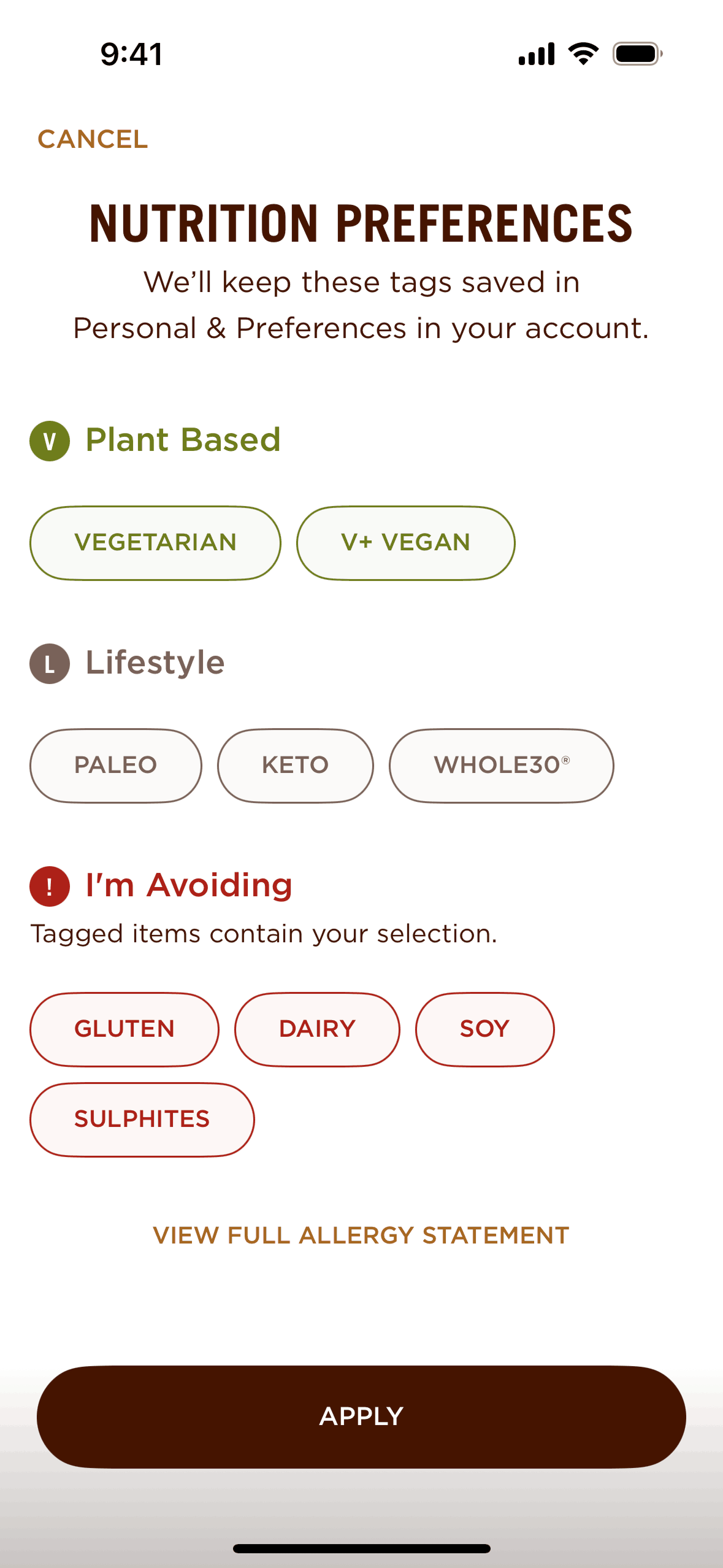Enable the V+ Vegan tag
Screen dimensions: 723x1568
click(x=405, y=543)
